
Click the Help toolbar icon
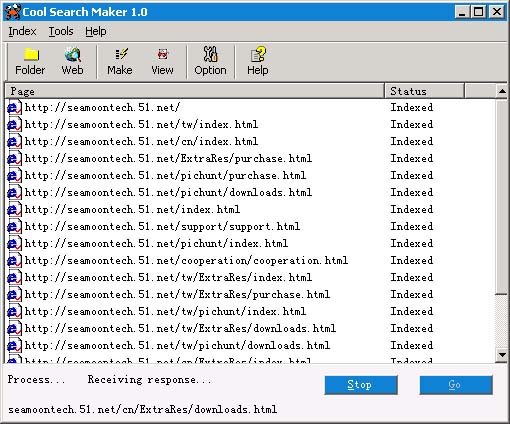click(x=258, y=62)
